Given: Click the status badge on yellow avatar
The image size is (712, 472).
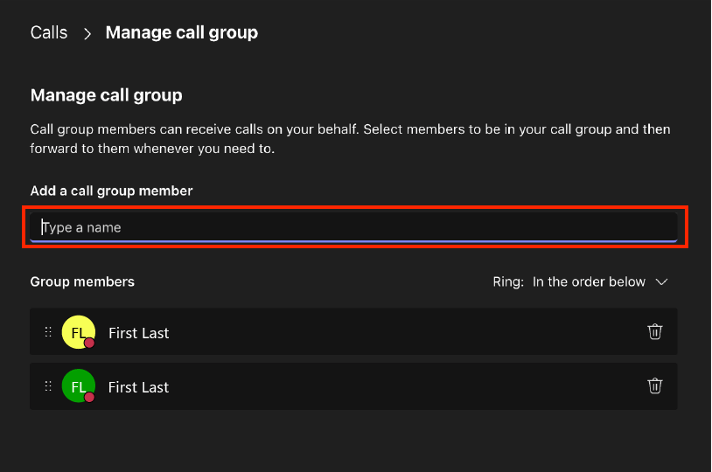Looking at the screenshot, I should (89, 343).
